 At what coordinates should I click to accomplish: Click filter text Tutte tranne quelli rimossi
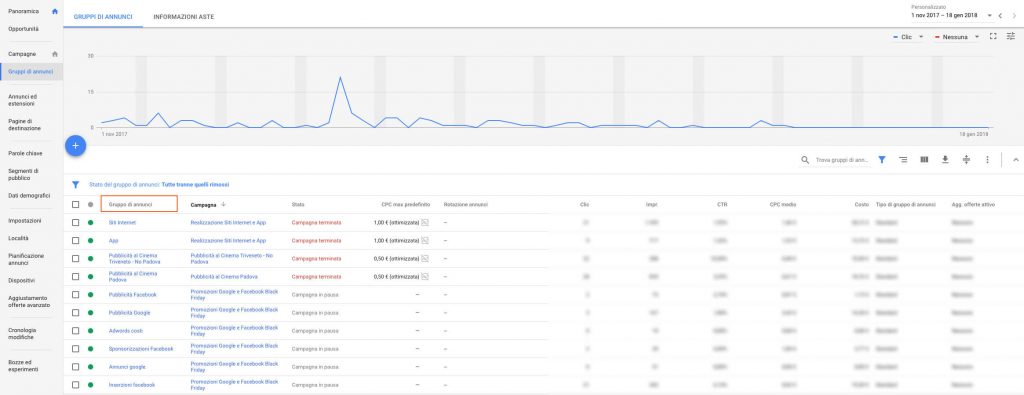click(x=195, y=185)
